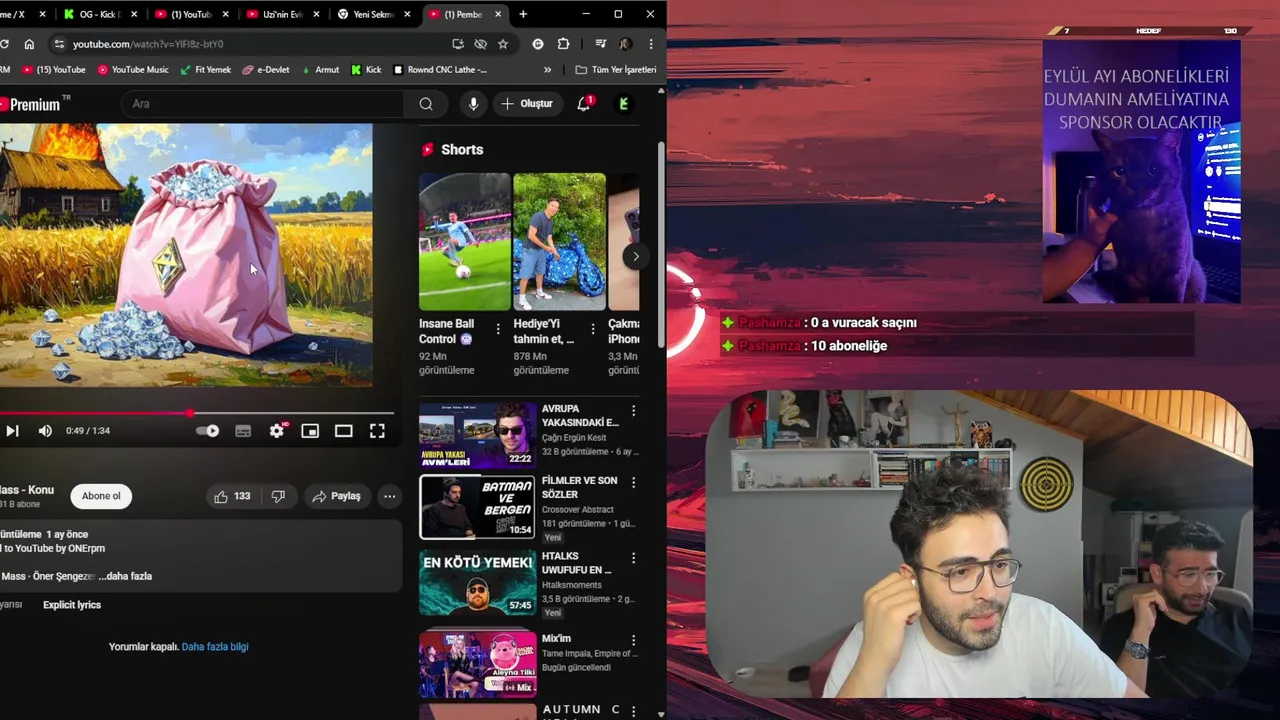
Task: Open Insane Ball Control short
Action: 464,242
